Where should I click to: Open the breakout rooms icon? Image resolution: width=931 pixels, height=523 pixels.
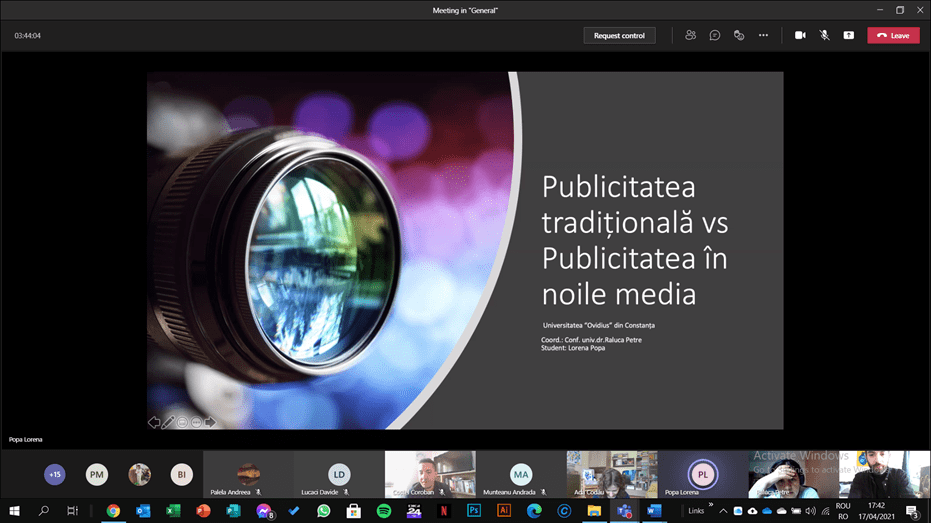[x=739, y=35]
